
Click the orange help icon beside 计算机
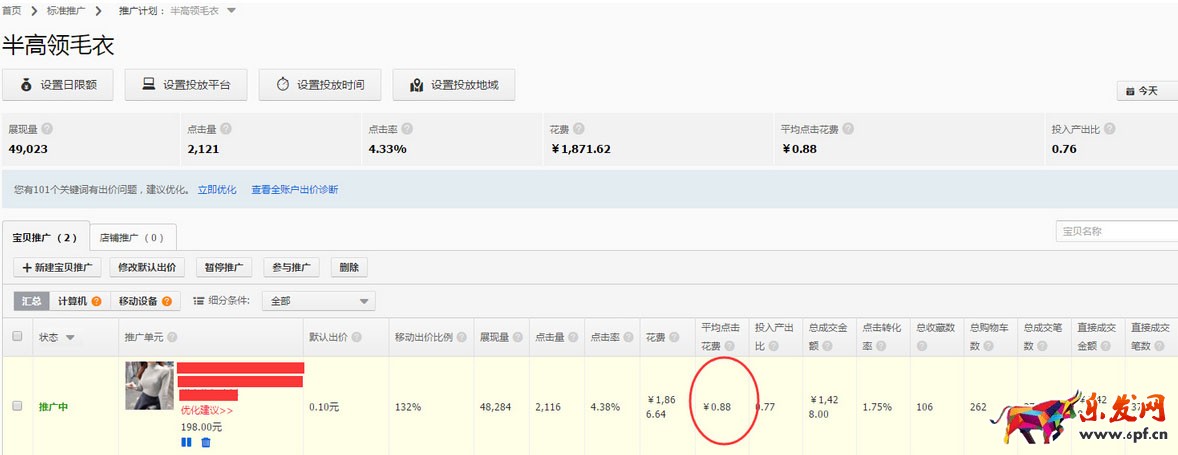[97, 301]
